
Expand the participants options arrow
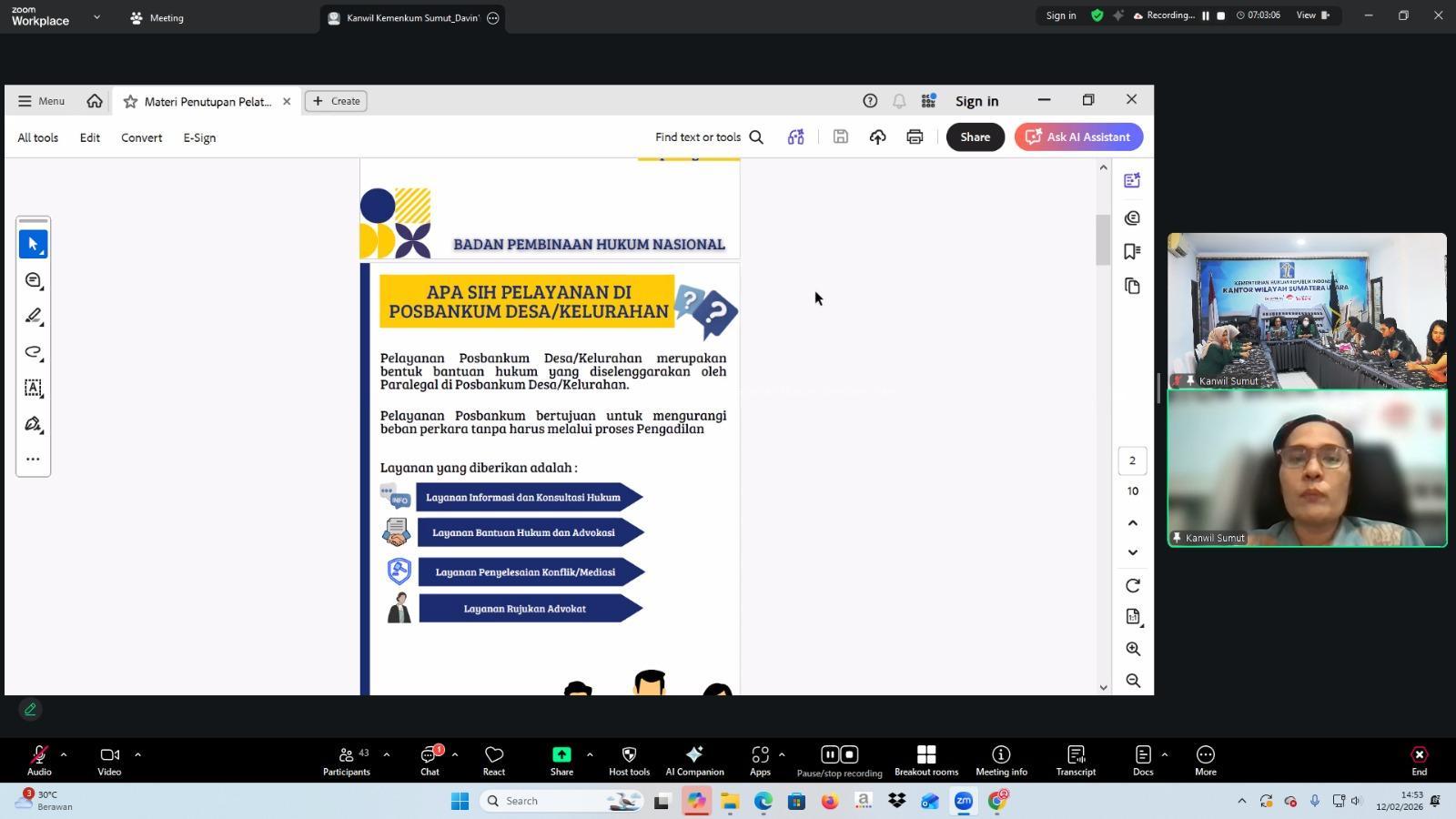pyautogui.click(x=386, y=754)
